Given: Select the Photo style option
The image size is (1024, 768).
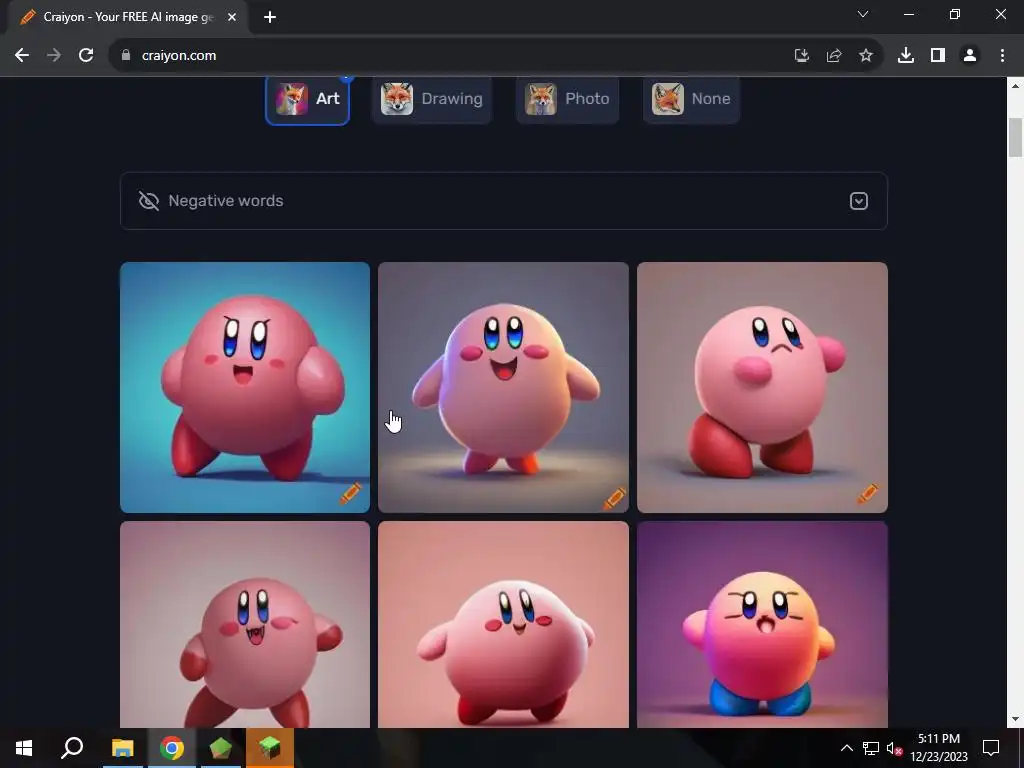Looking at the screenshot, I should click(567, 99).
